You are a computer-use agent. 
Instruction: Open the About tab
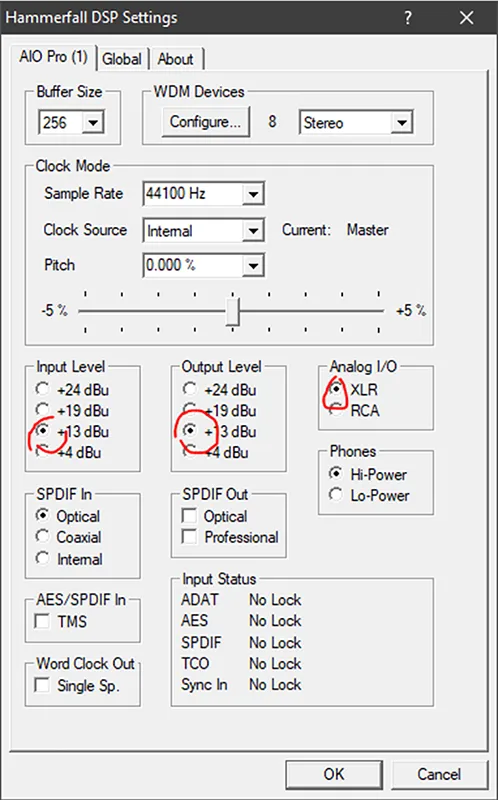point(175,59)
